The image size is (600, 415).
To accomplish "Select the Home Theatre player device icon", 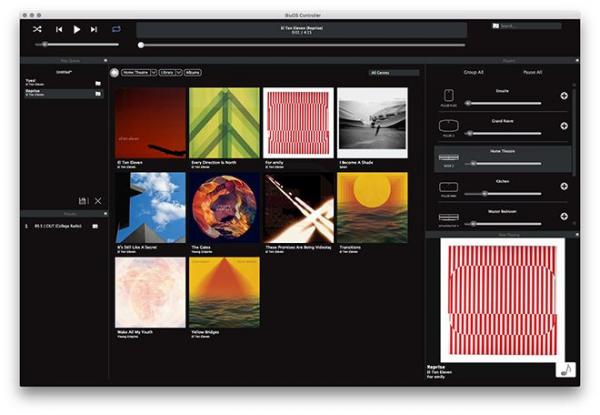I will 448,157.
